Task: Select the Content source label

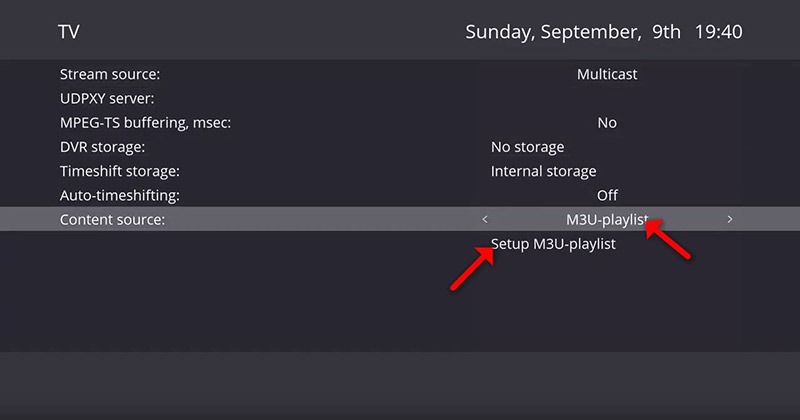Action: click(x=112, y=219)
